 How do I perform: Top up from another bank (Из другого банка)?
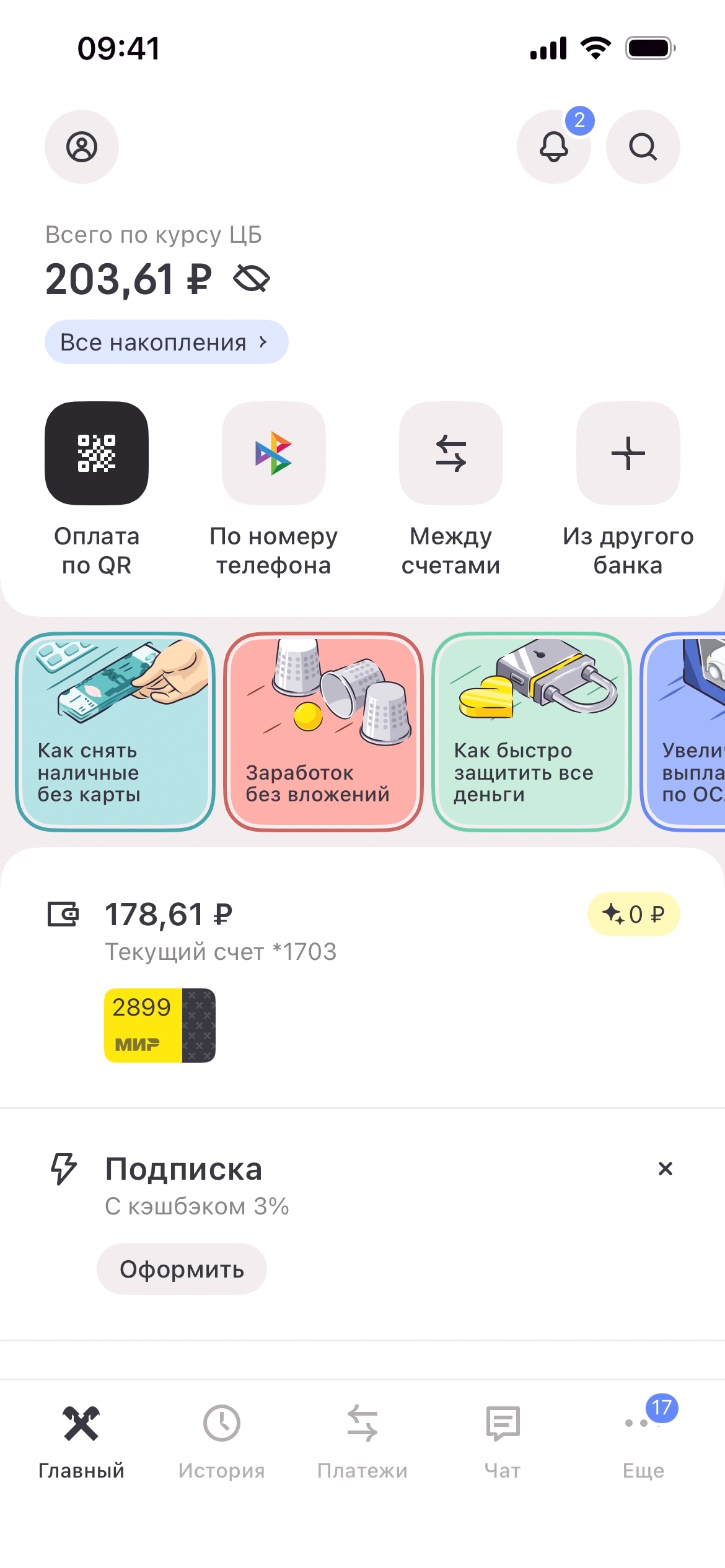point(628,453)
